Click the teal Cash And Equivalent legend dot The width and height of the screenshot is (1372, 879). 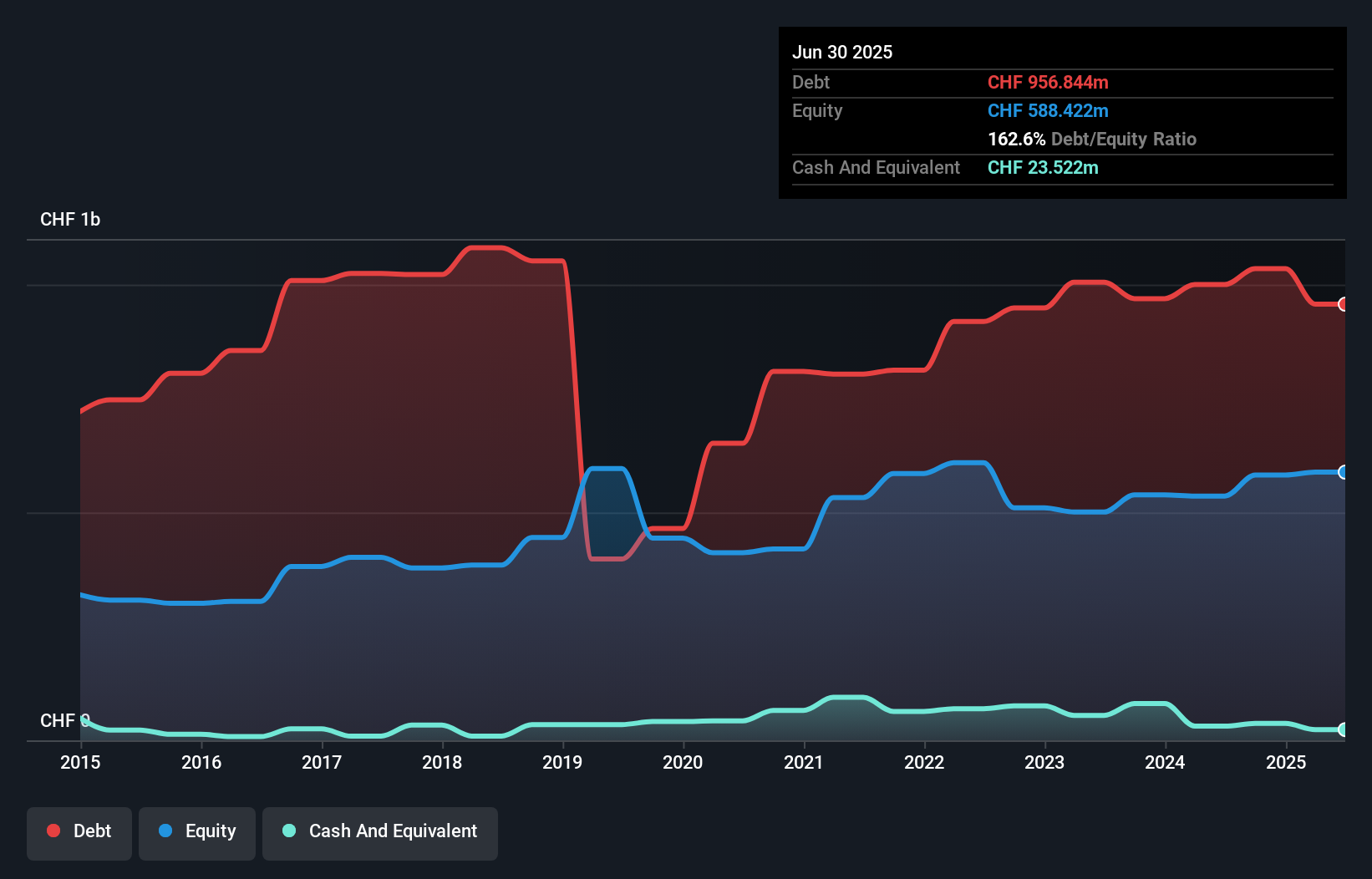coord(288,831)
